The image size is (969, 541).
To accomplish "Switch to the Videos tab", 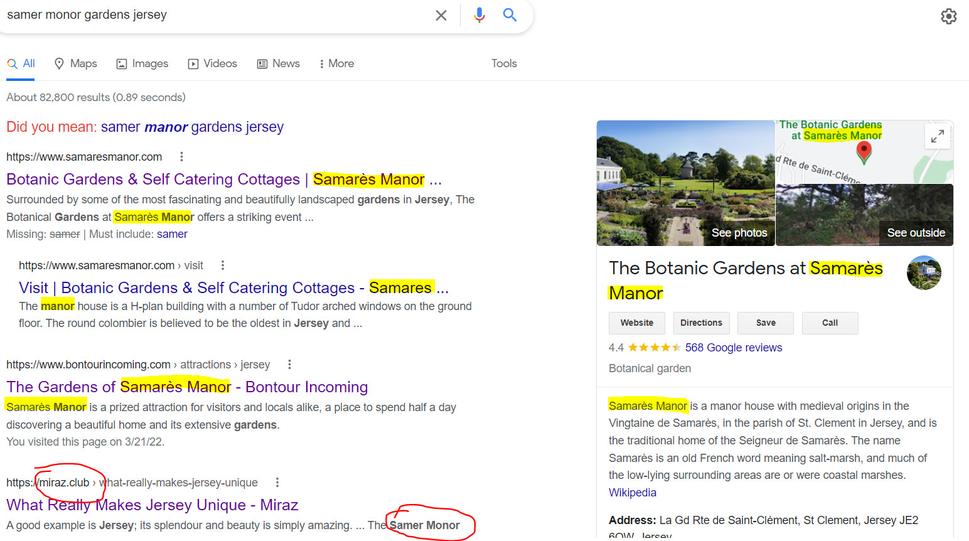I will 213,64.
